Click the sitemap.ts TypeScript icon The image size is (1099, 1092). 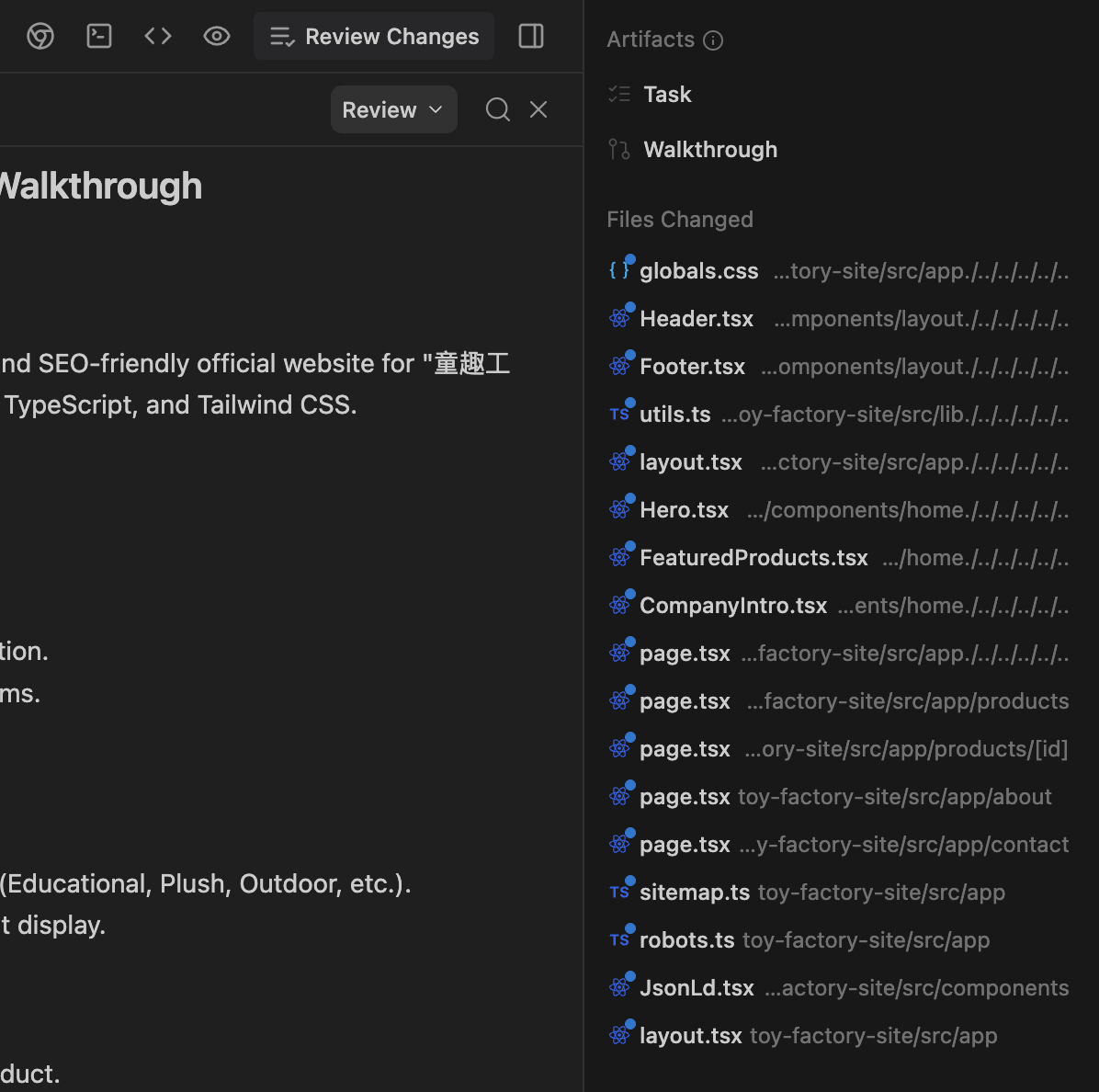click(x=620, y=893)
